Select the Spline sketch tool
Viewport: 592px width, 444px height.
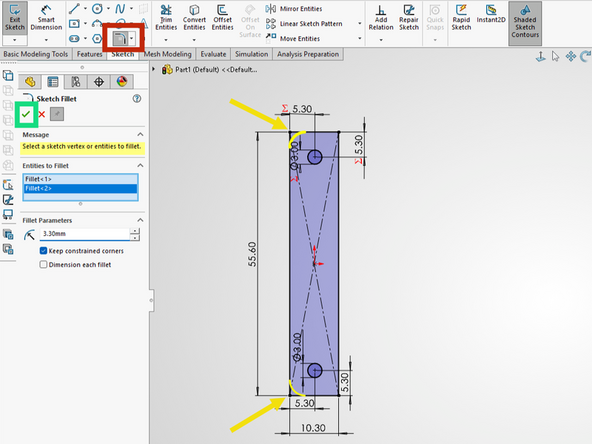pos(120,8)
